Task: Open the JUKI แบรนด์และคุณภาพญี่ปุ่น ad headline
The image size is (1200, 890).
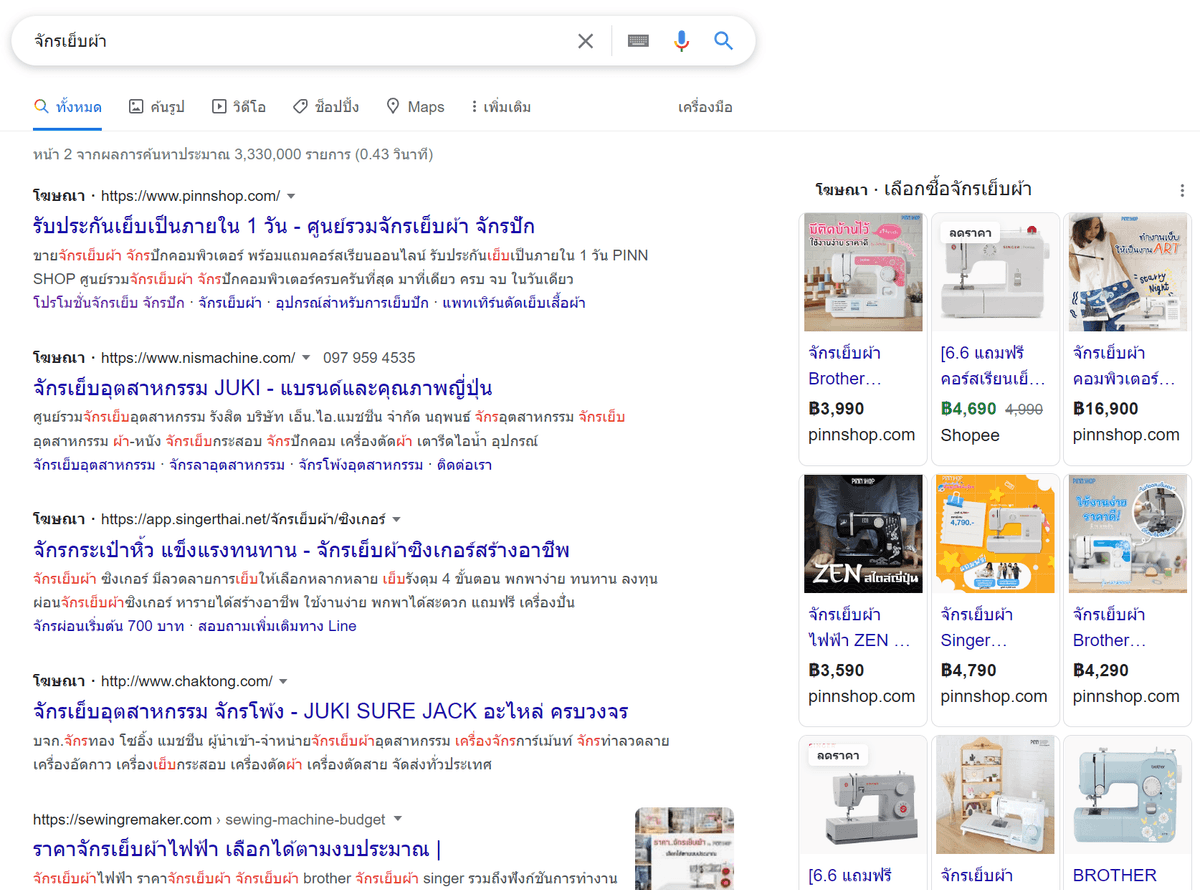Action: [x=263, y=387]
